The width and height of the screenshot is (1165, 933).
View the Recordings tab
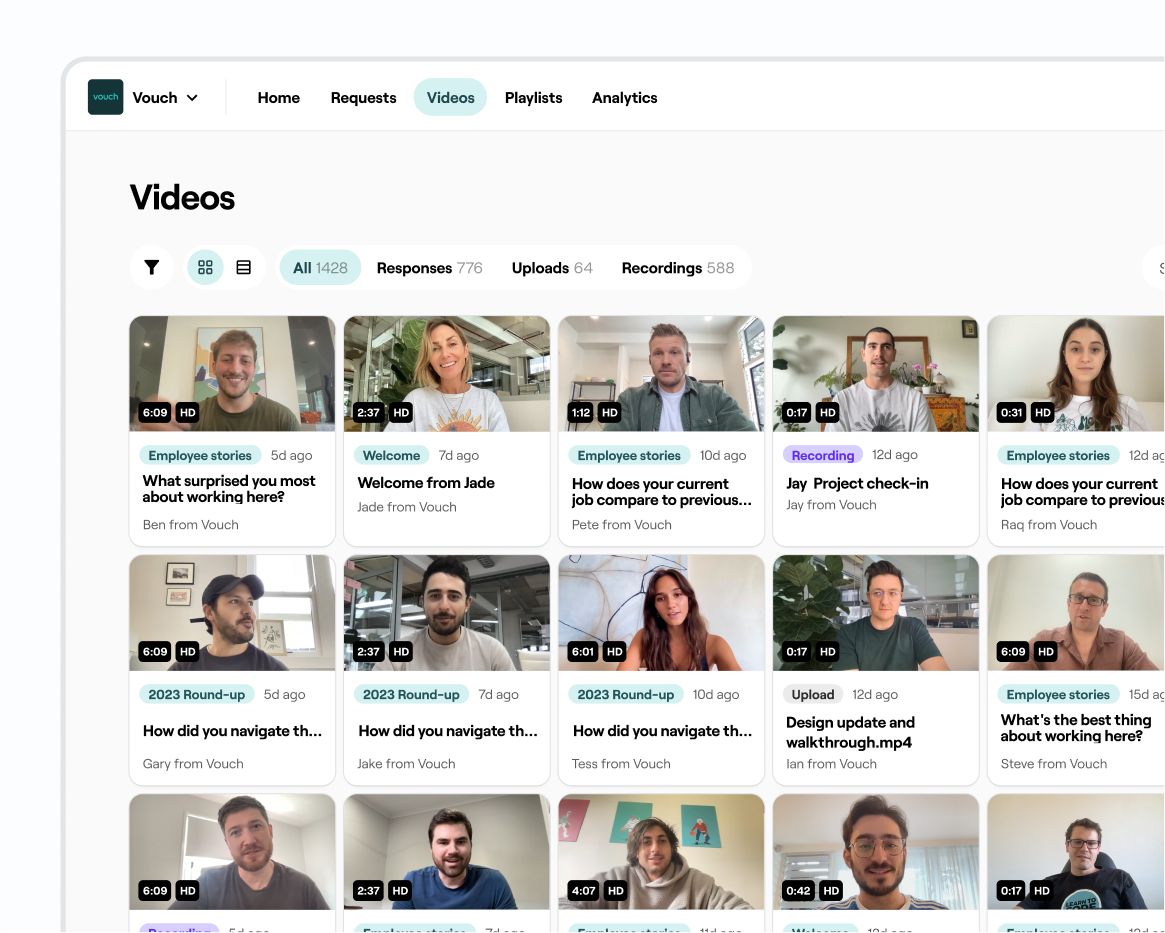coord(678,267)
